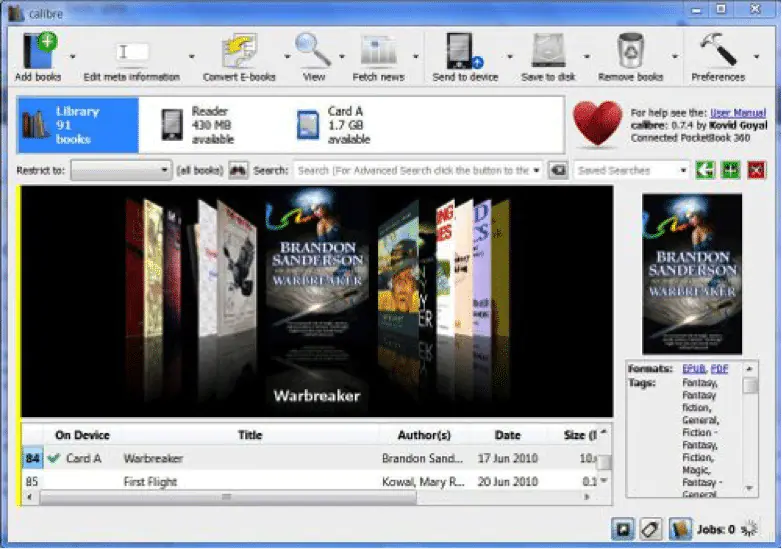Click the red heart donate icon

tap(597, 124)
